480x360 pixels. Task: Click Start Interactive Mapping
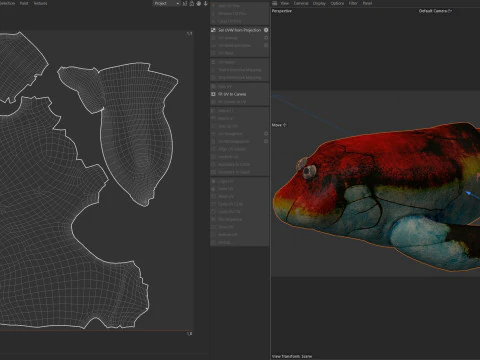(x=236, y=70)
